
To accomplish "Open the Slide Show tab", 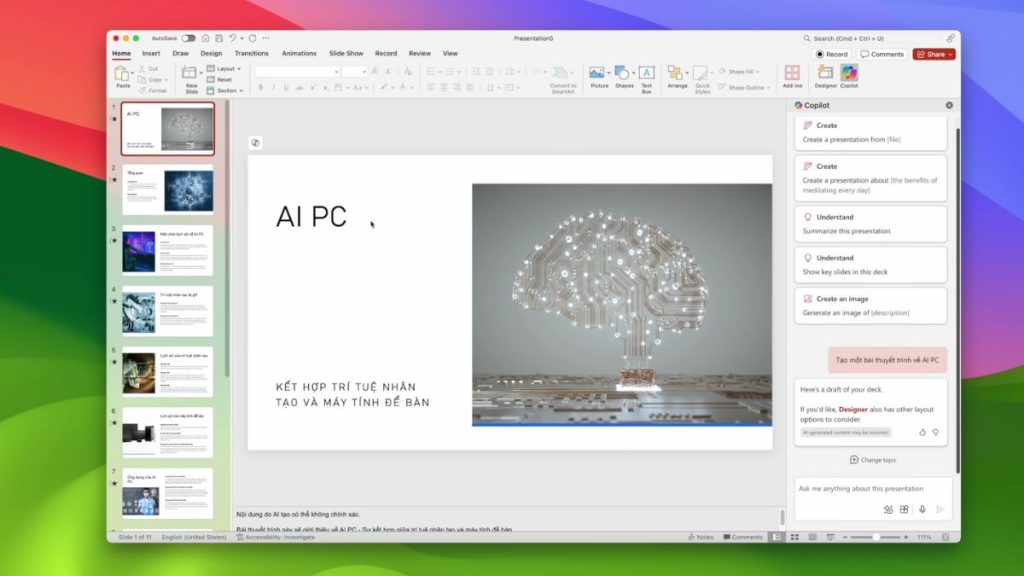I will [346, 53].
